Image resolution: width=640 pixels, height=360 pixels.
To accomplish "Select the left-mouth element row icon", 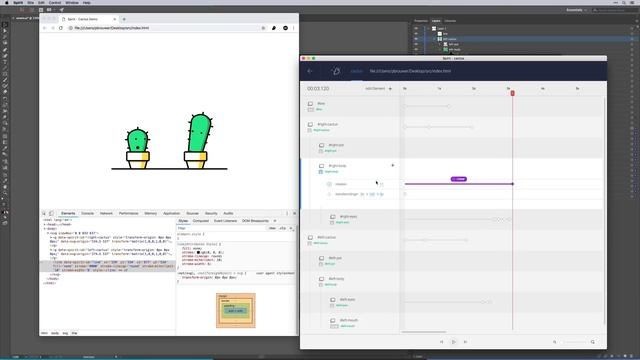I will coord(333,321).
